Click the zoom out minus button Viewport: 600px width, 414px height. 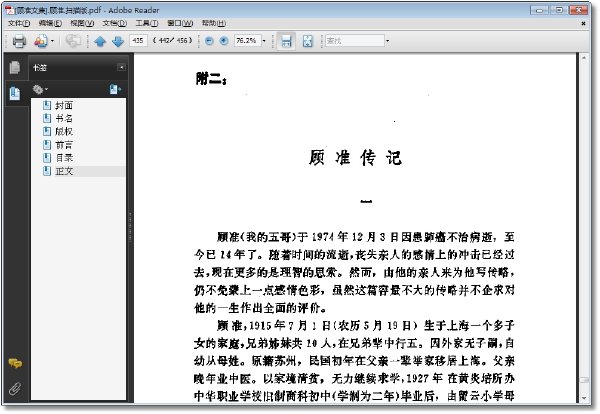pyautogui.click(x=209, y=41)
